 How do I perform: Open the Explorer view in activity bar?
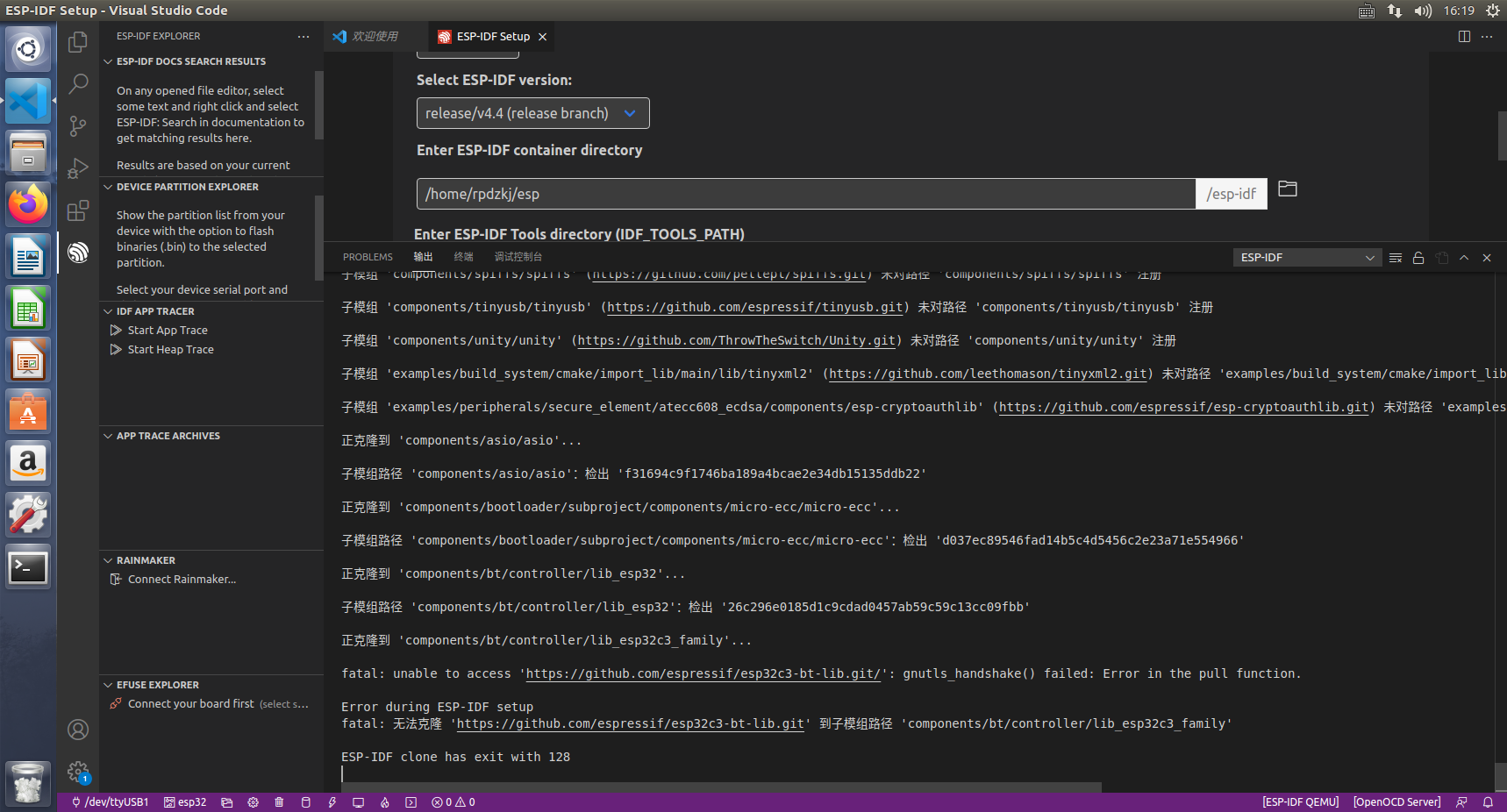[x=78, y=41]
